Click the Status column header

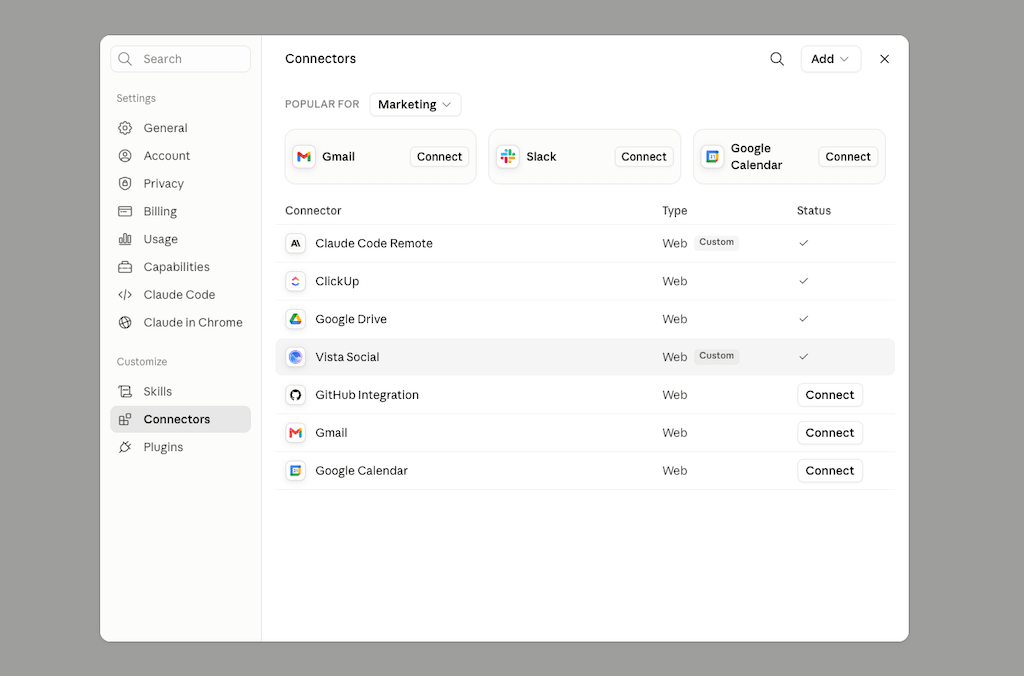(814, 211)
